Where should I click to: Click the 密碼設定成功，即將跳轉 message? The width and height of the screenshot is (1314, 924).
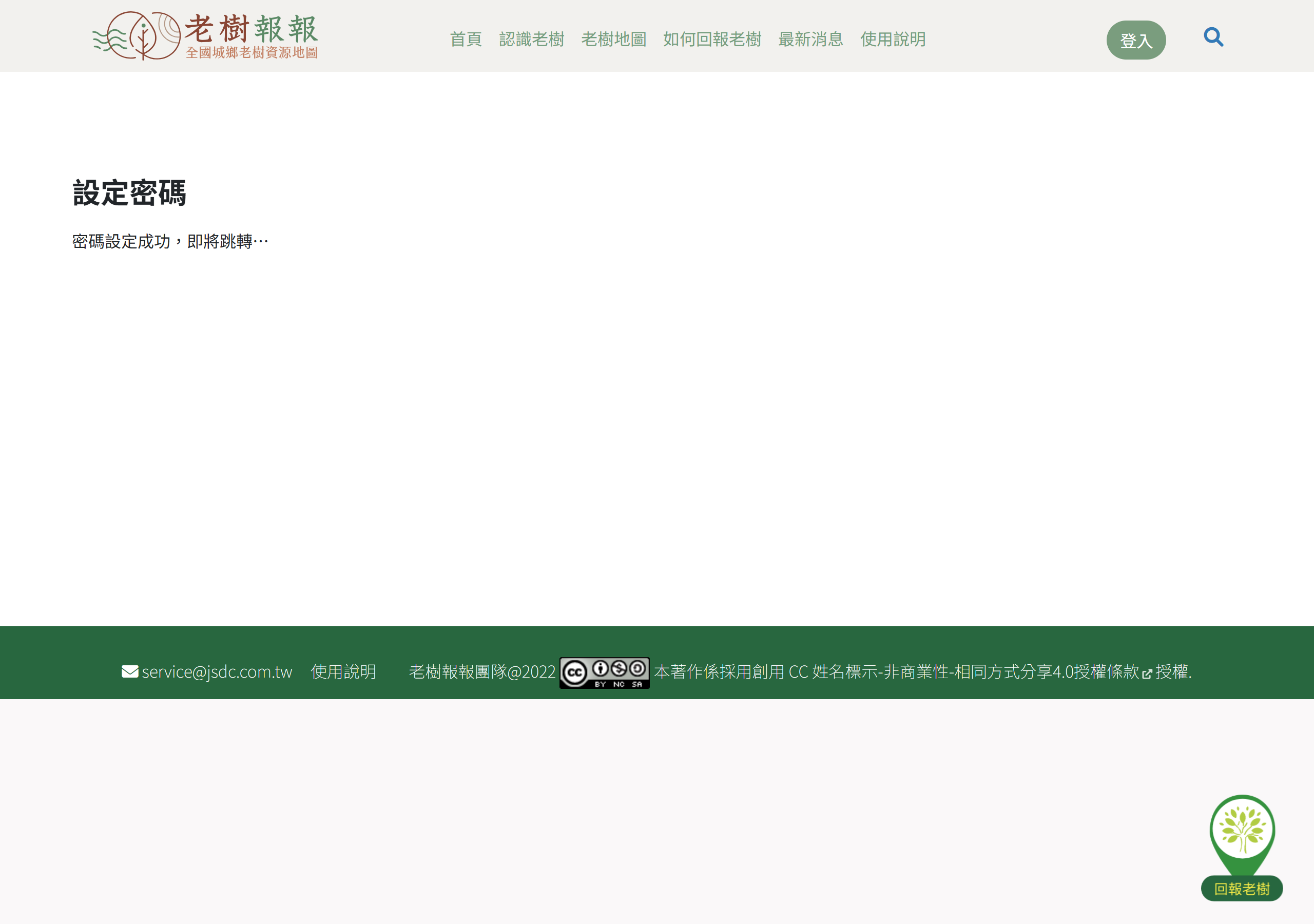coord(170,242)
